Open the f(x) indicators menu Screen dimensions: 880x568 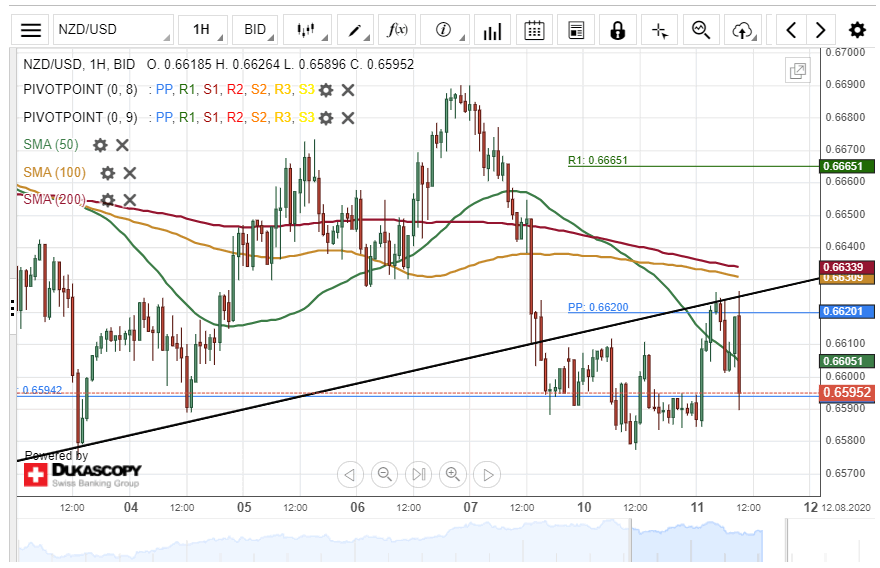397,30
